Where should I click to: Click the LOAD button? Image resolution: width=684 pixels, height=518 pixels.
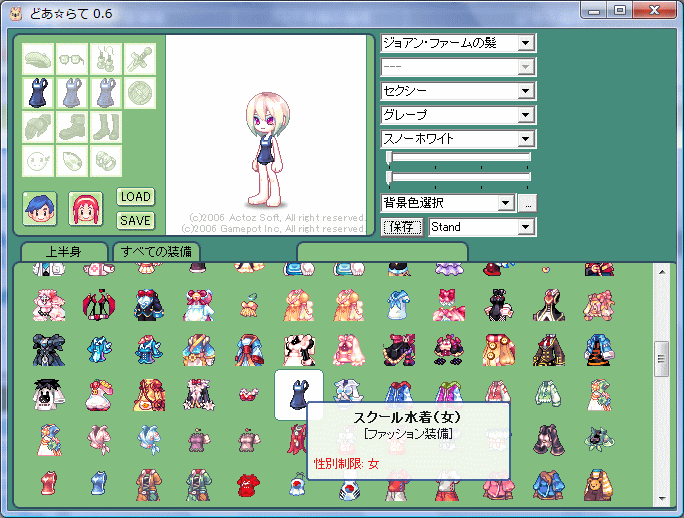tap(136, 197)
